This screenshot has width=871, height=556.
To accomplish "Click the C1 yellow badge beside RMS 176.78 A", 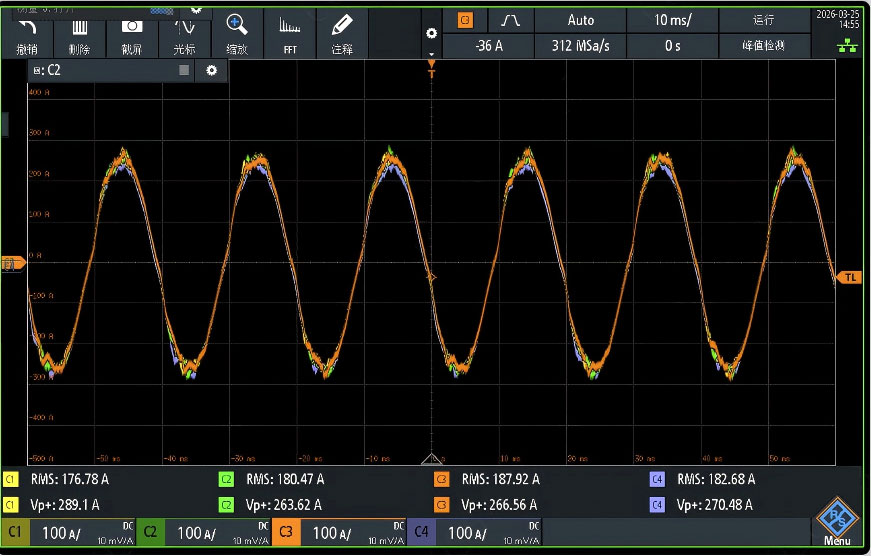I will pyautogui.click(x=11, y=479).
